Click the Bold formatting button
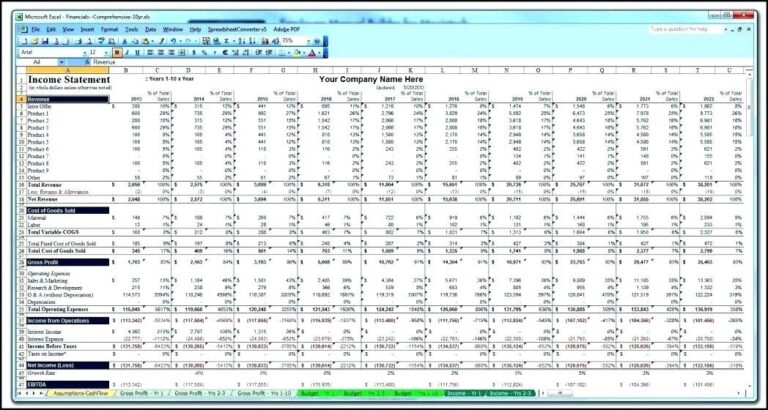 click(117, 52)
